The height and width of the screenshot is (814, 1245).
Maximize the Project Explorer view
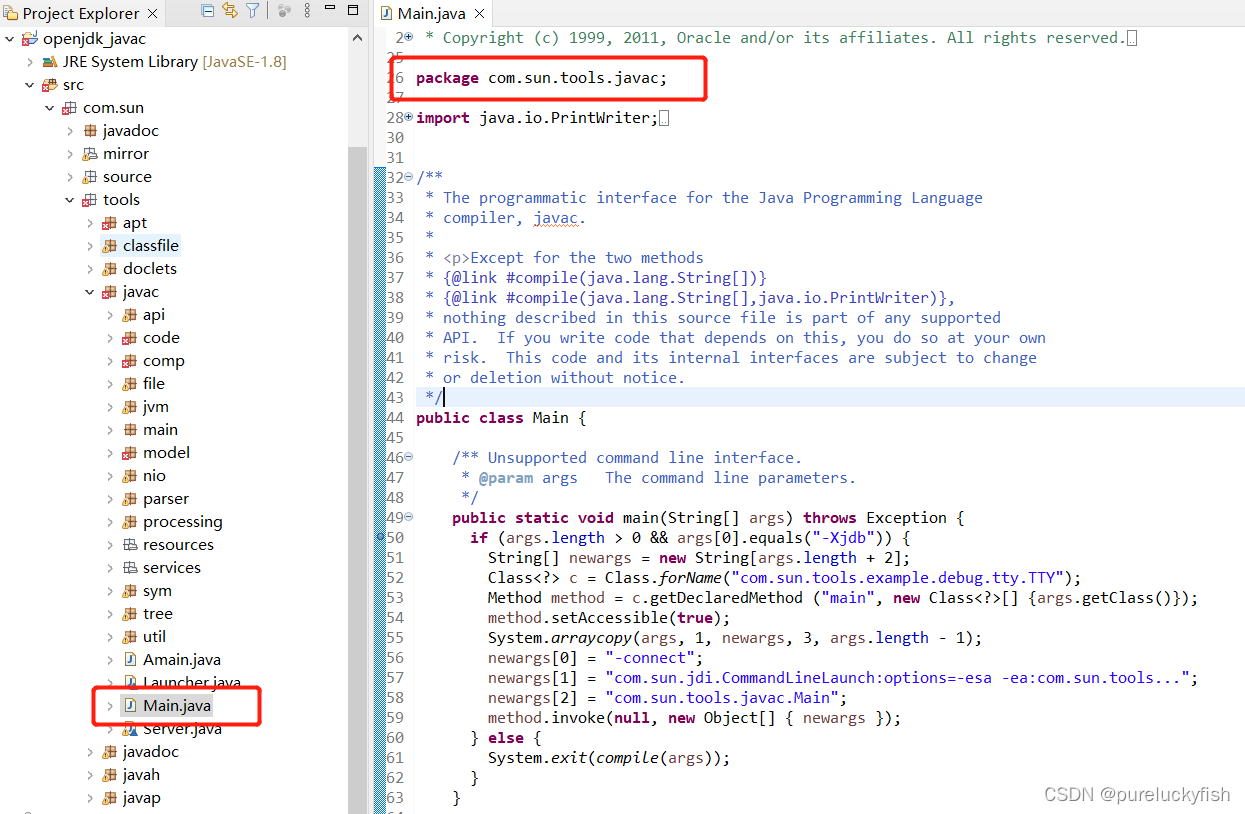pos(353,10)
